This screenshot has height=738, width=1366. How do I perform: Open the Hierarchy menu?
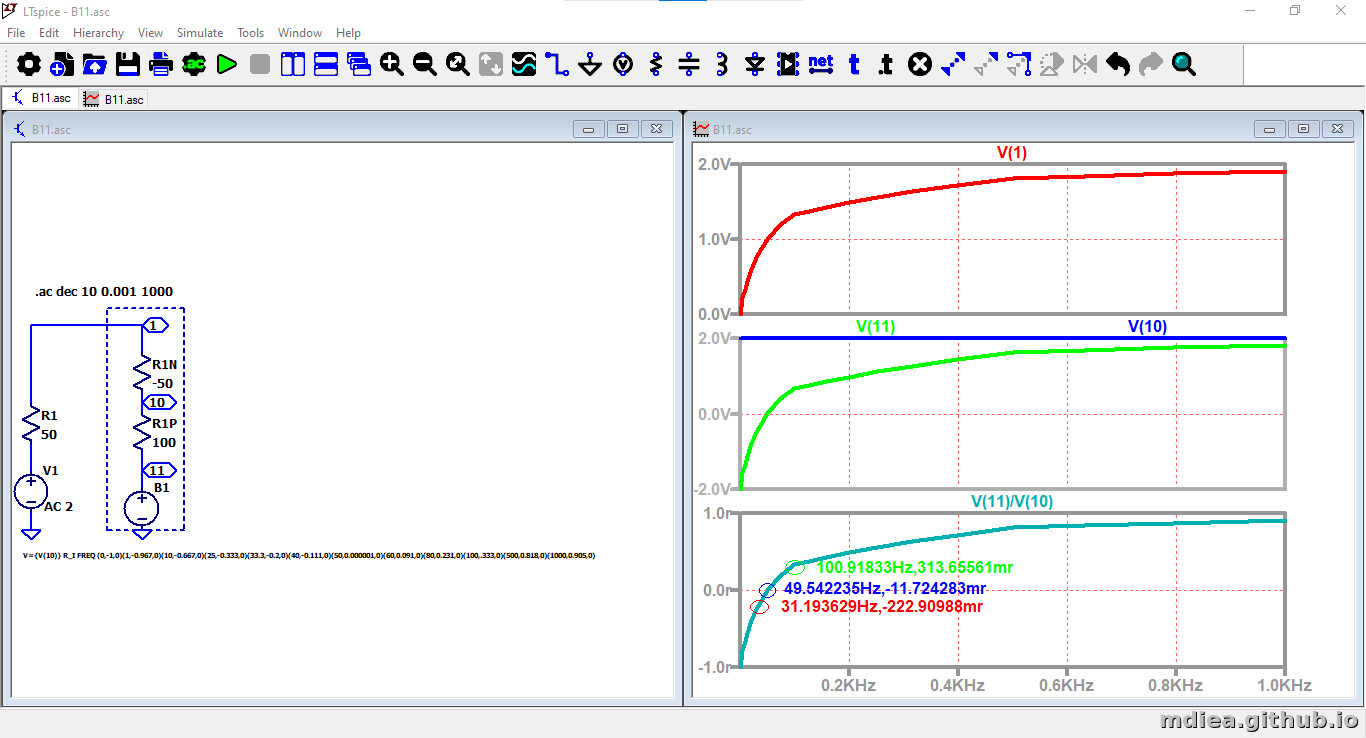click(x=98, y=33)
